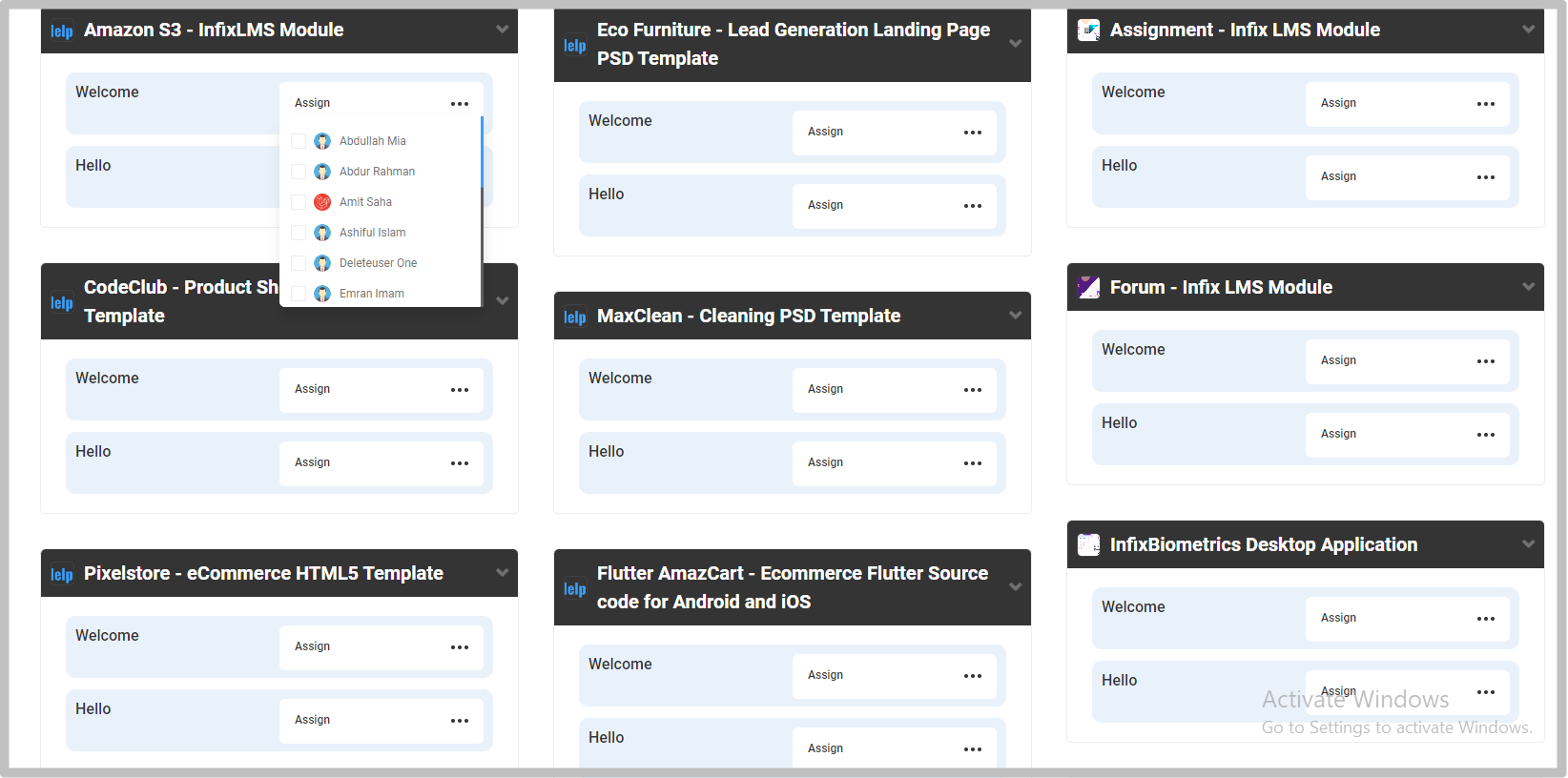Open three-dot menu for Pixelstore Welcome
The width and height of the screenshot is (1568, 778).
(x=460, y=647)
